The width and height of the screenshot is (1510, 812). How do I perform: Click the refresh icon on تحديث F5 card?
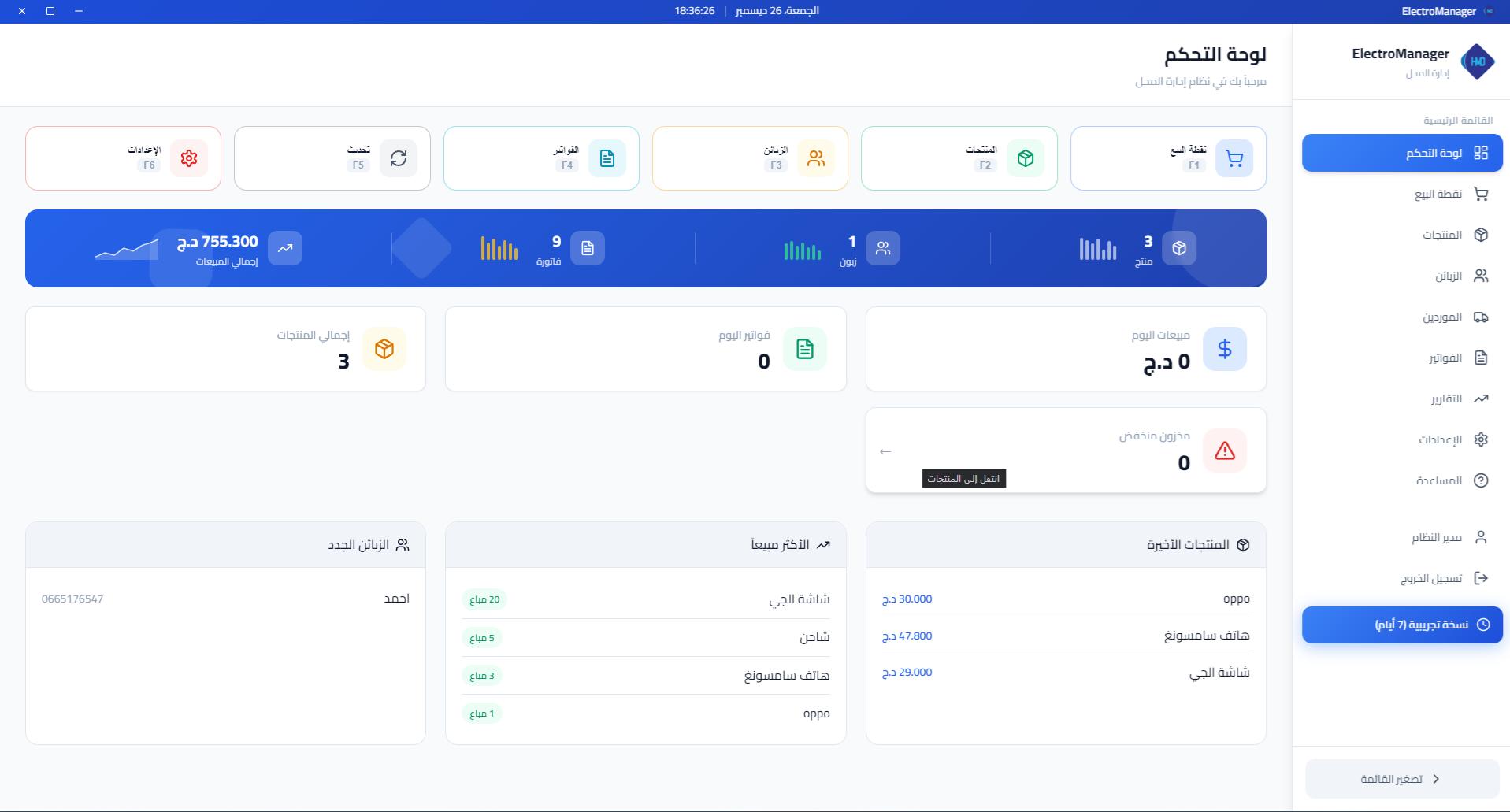pyautogui.click(x=399, y=158)
